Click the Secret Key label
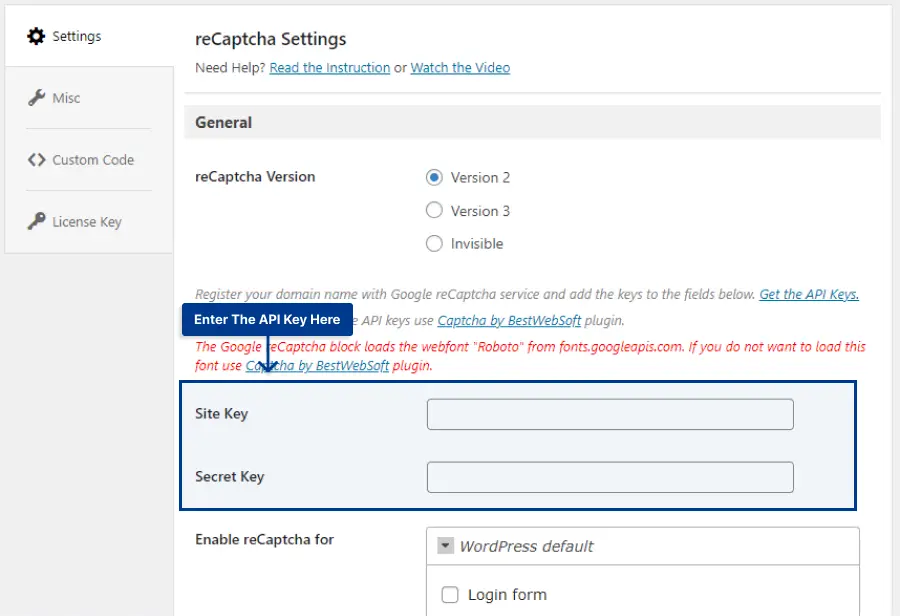The image size is (900, 616). (229, 476)
